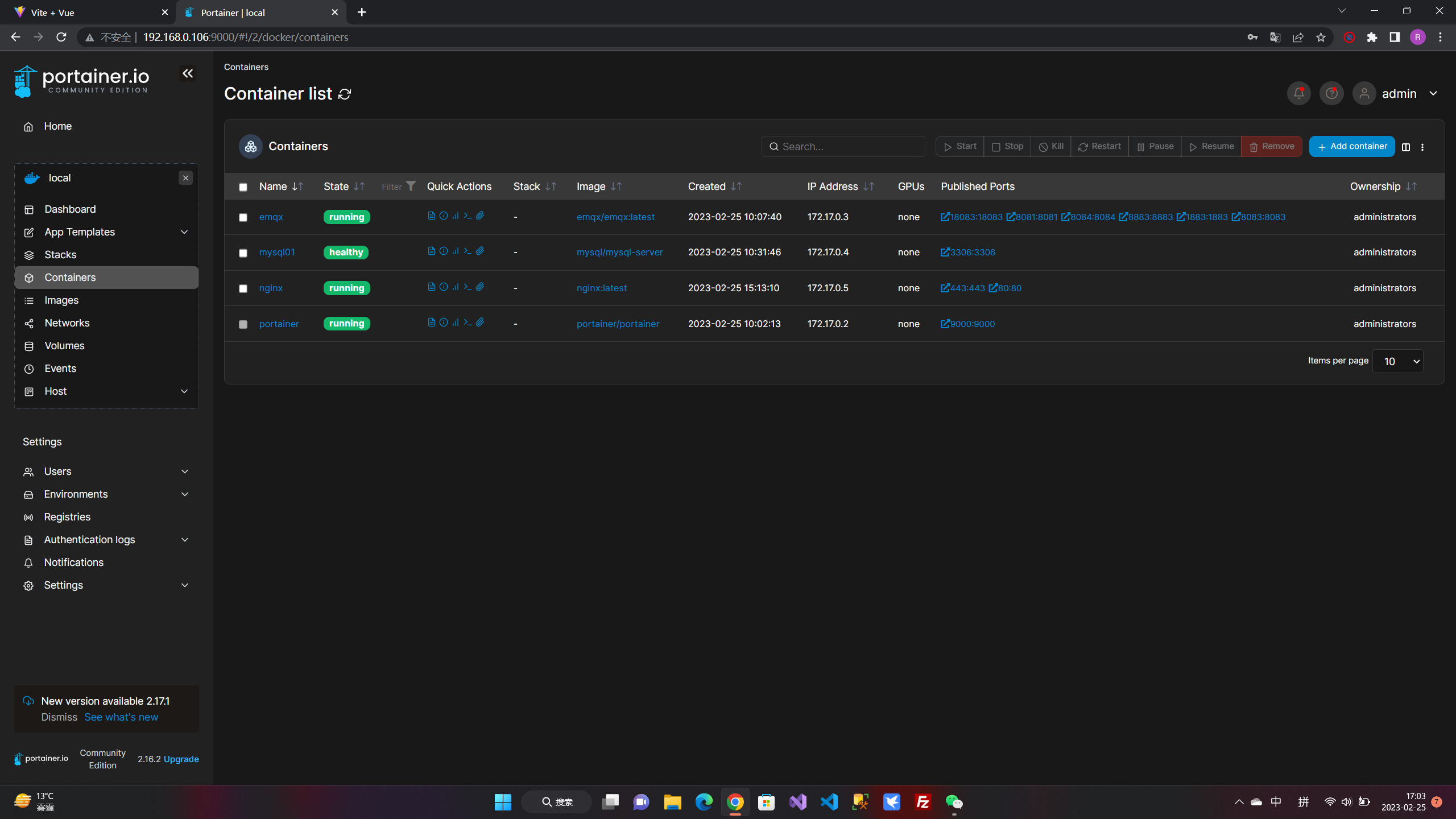1456x819 pixels.
Task: Open table column settings icon
Action: (1406, 147)
